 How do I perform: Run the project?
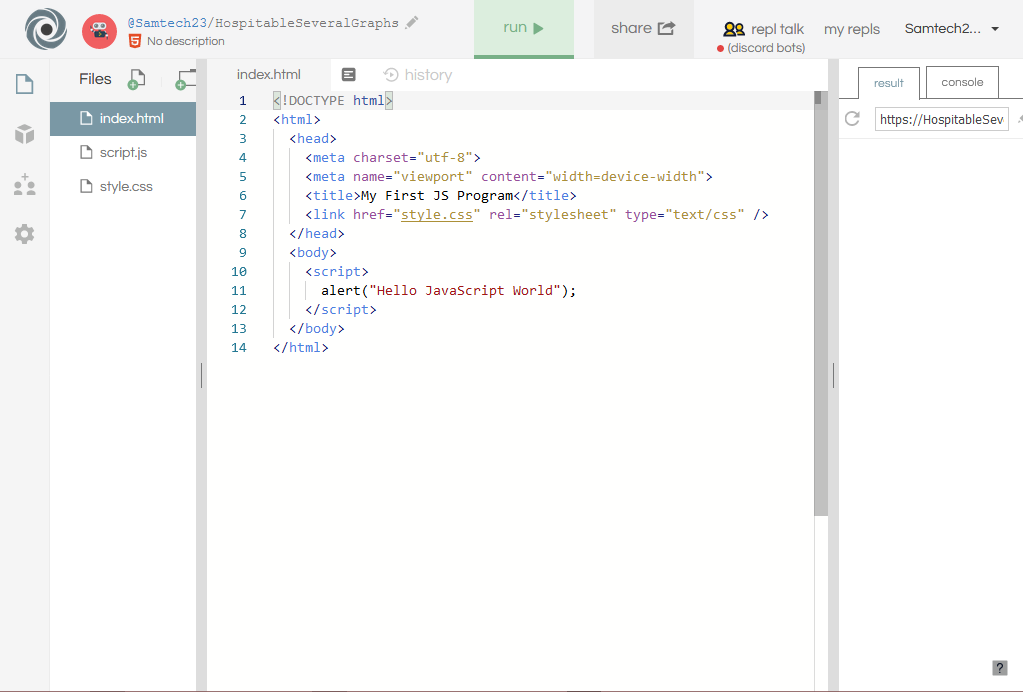[x=524, y=29]
